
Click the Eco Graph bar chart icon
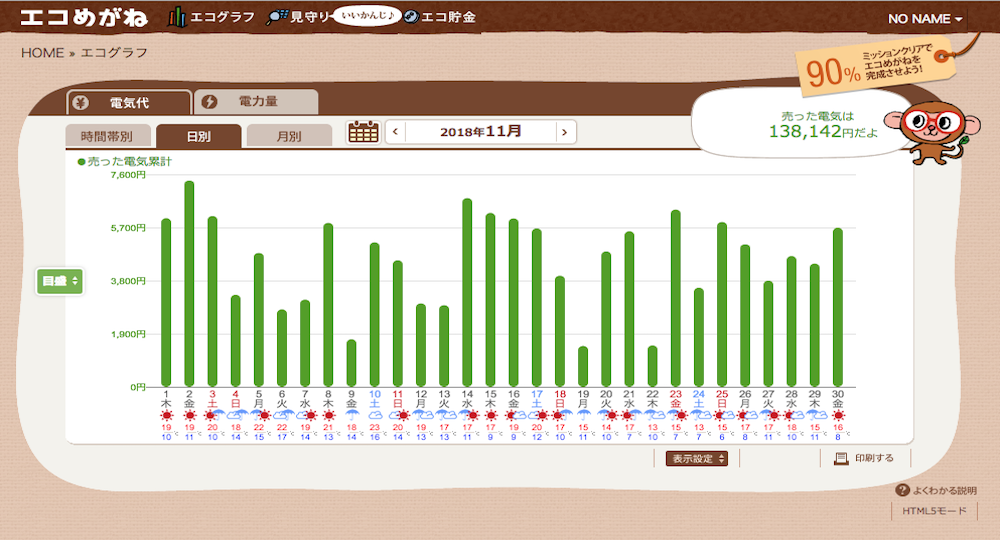[x=177, y=17]
